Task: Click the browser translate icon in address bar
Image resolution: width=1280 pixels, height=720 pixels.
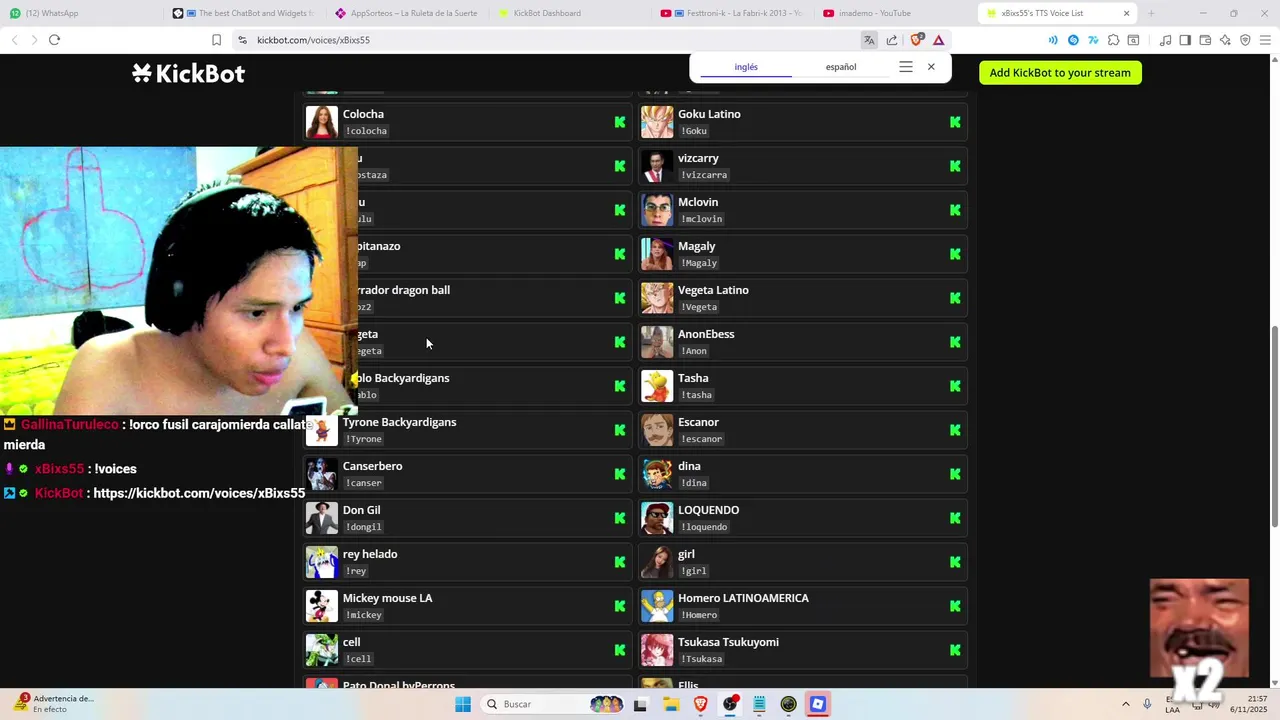Action: [869, 40]
